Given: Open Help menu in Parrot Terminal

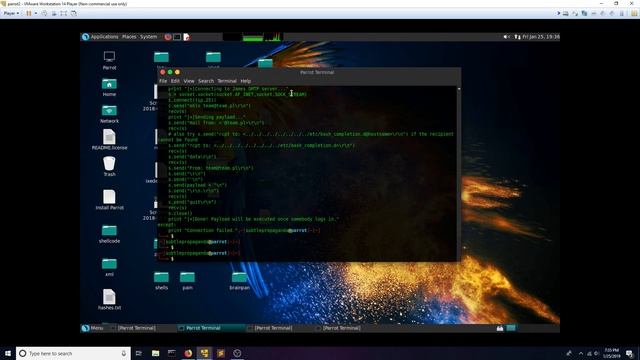Looking at the screenshot, I should pos(245,81).
